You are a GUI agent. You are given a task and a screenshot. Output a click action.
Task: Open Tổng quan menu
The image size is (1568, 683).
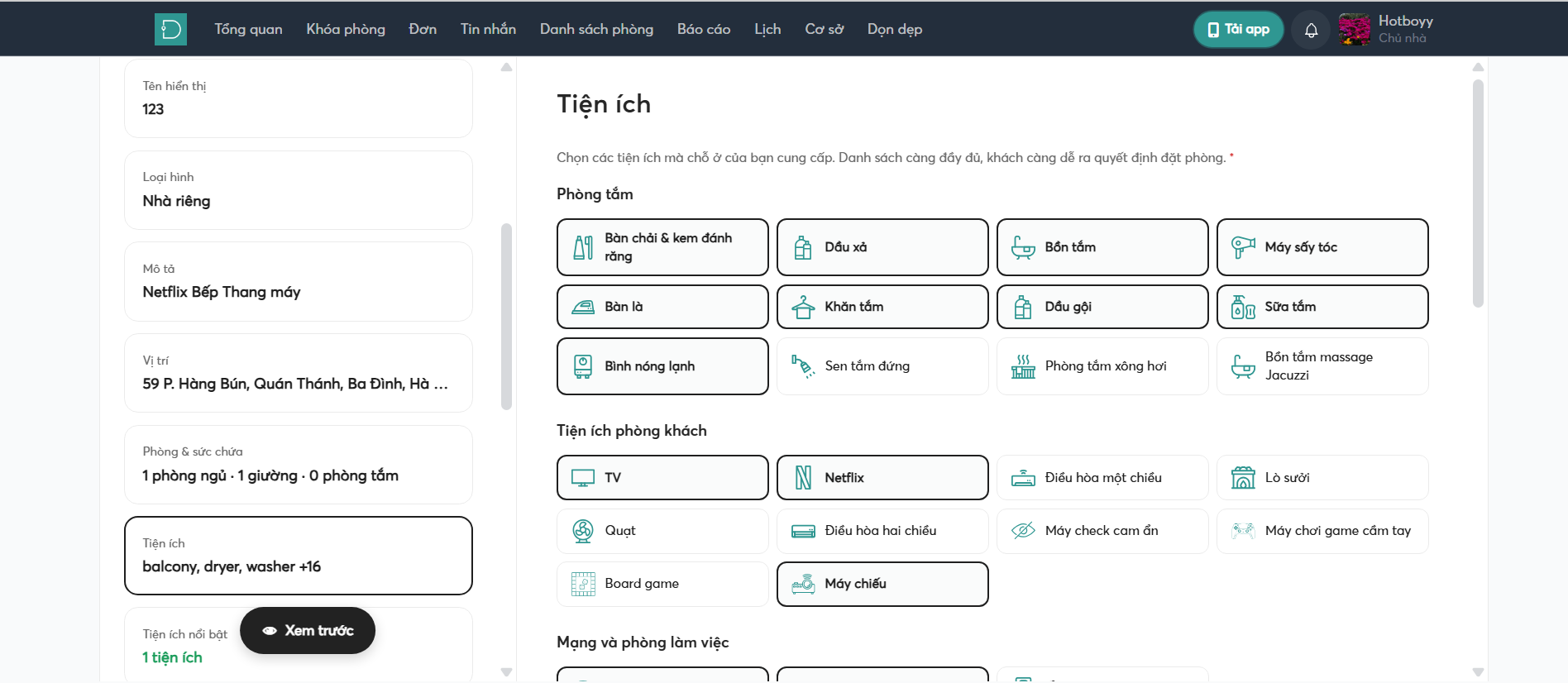point(248,29)
